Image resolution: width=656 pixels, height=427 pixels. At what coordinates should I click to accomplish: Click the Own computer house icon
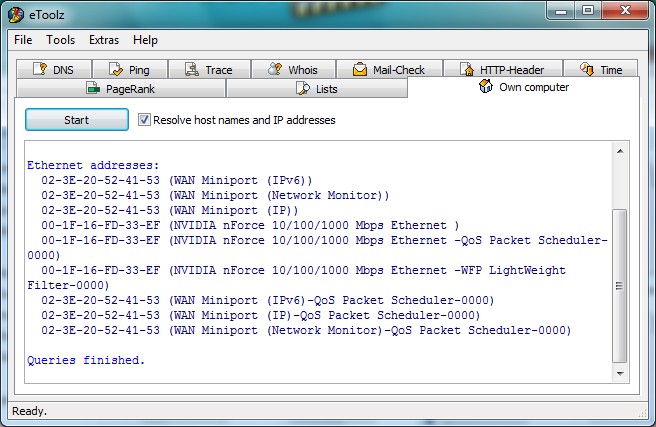[486, 86]
